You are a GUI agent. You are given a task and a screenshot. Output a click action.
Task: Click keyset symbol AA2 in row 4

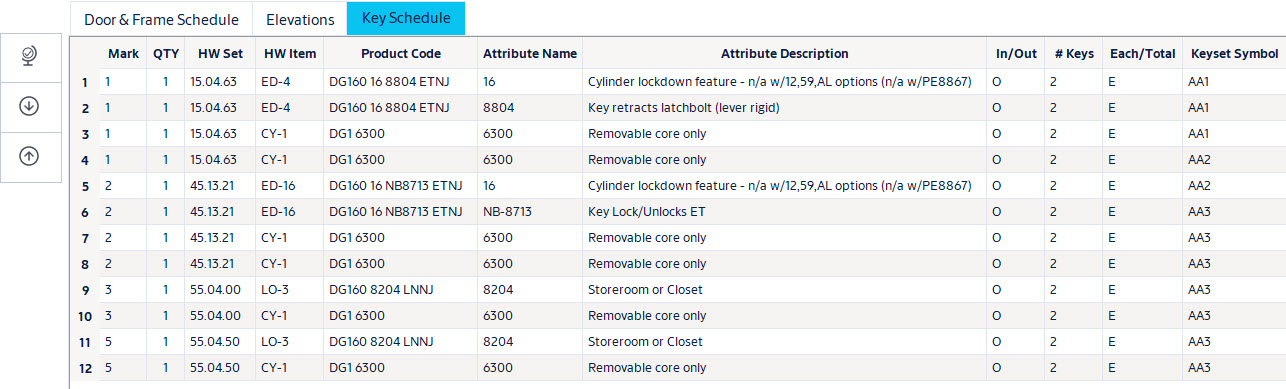click(x=1200, y=160)
